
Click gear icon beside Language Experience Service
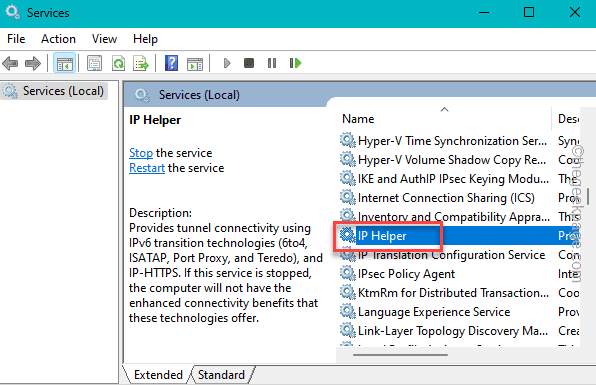click(x=347, y=311)
